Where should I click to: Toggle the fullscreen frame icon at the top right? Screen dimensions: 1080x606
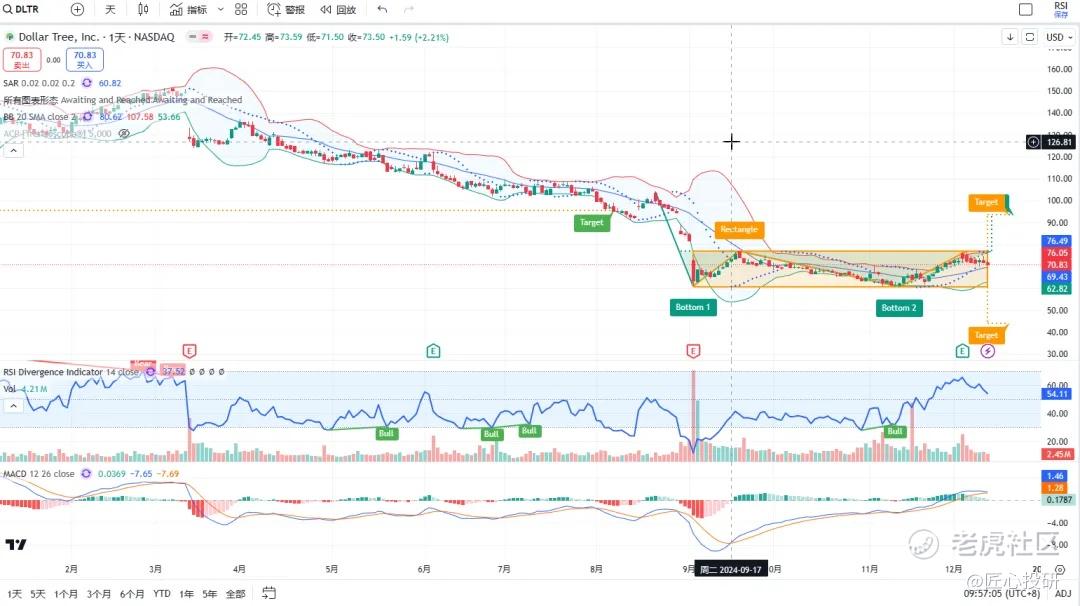click(x=1030, y=36)
